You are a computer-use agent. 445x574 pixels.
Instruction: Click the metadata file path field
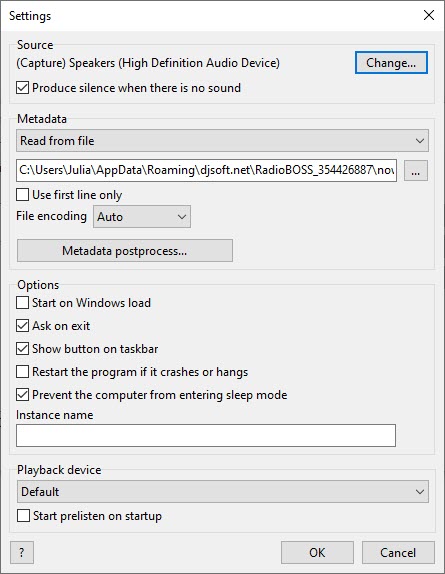click(x=206, y=170)
